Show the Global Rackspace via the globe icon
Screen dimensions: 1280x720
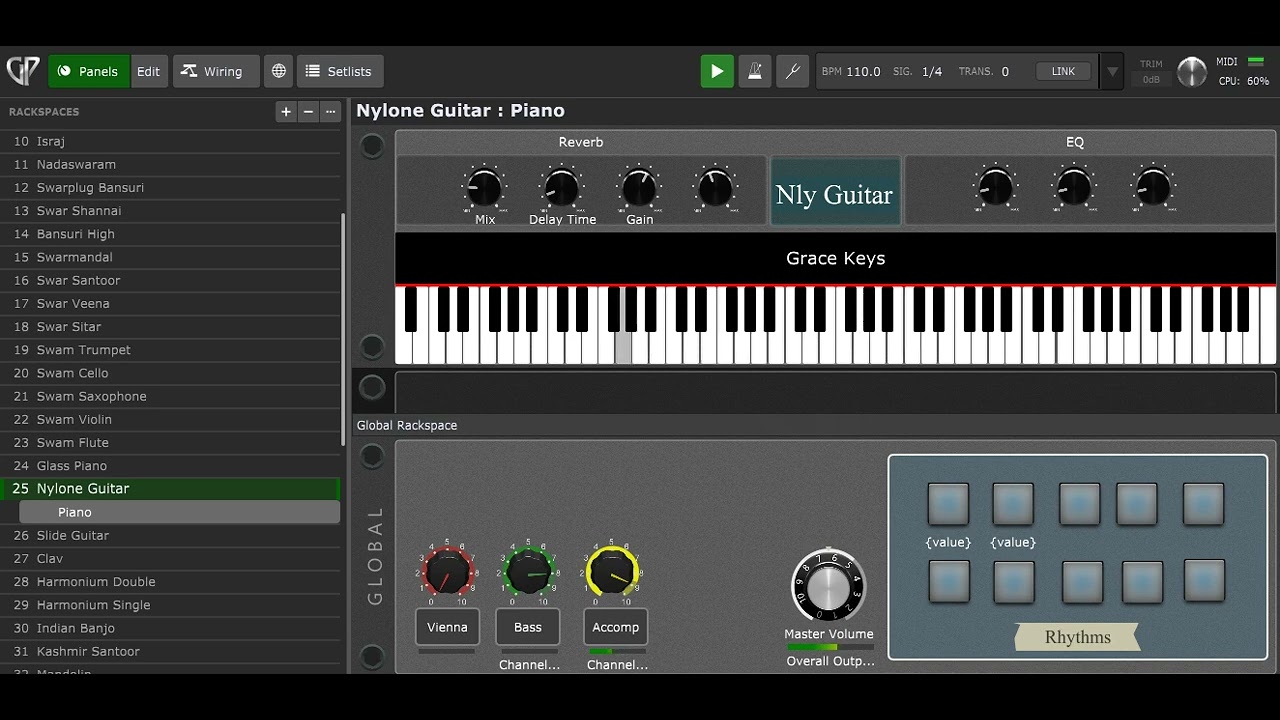[279, 71]
